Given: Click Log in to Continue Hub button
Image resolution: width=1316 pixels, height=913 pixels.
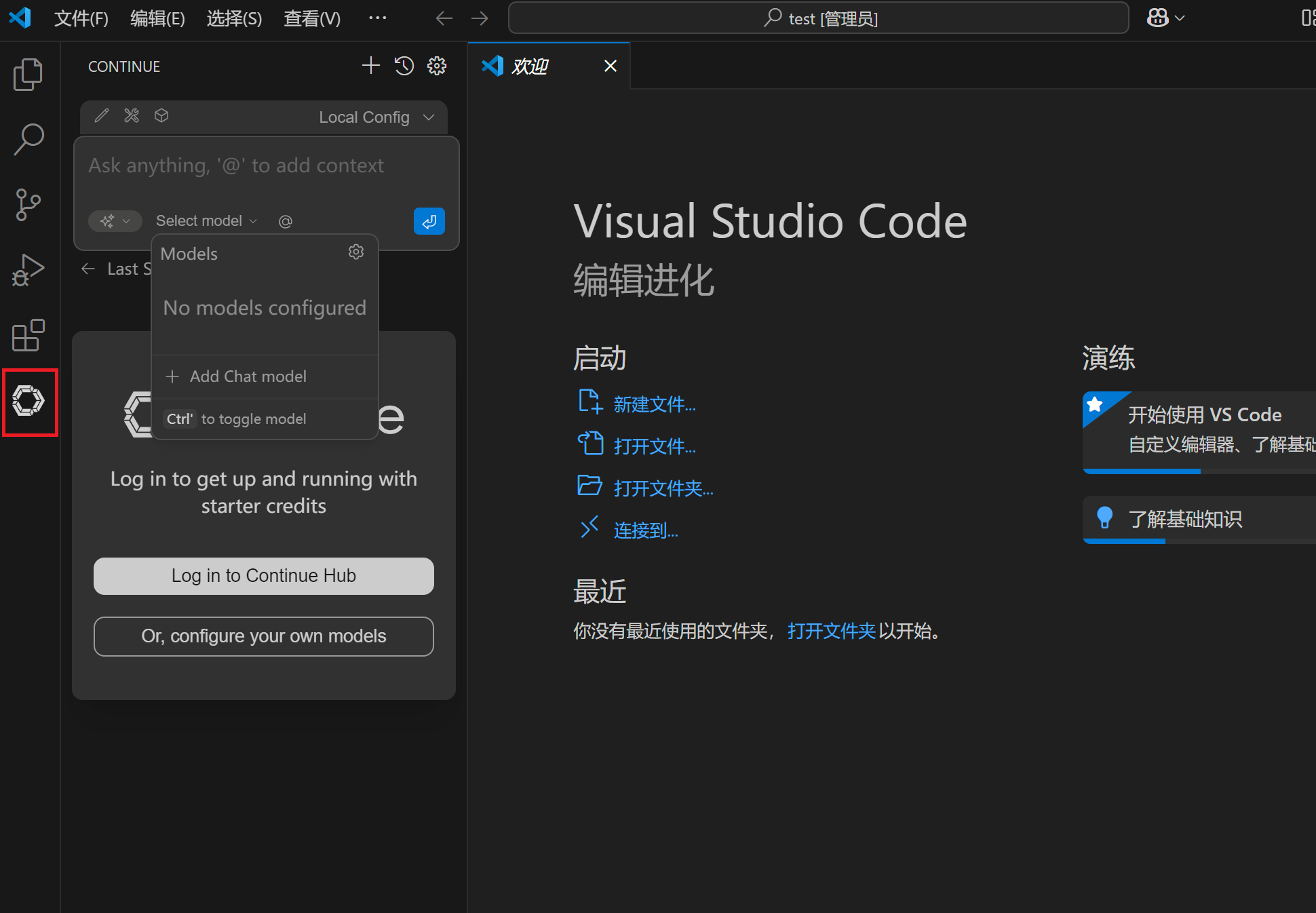Looking at the screenshot, I should [263, 576].
